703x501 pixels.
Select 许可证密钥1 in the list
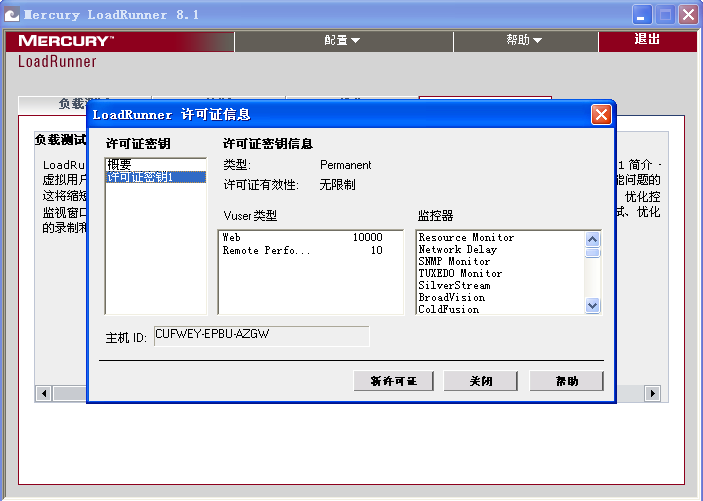point(156,177)
